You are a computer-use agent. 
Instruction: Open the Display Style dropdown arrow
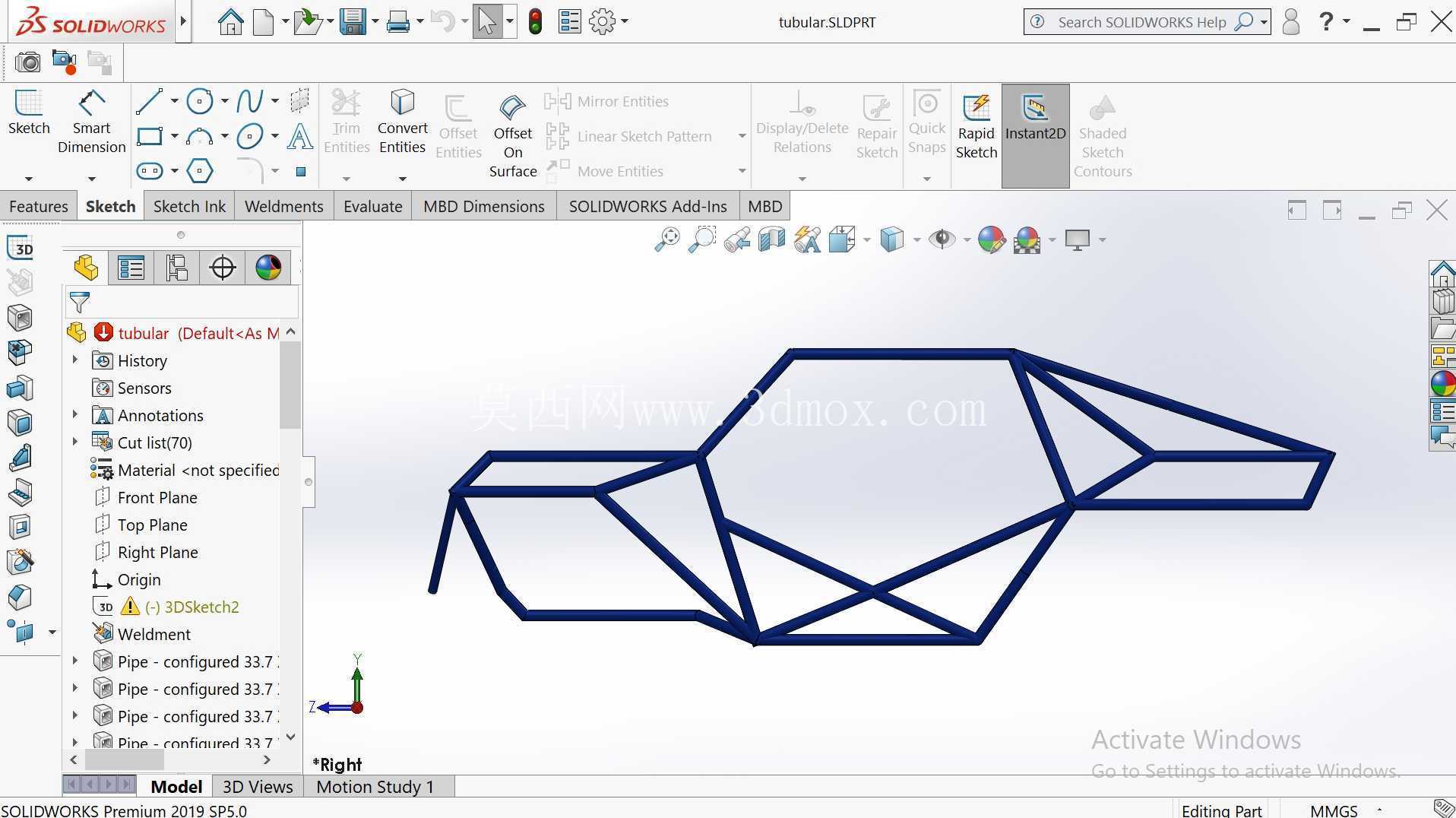[916, 240]
